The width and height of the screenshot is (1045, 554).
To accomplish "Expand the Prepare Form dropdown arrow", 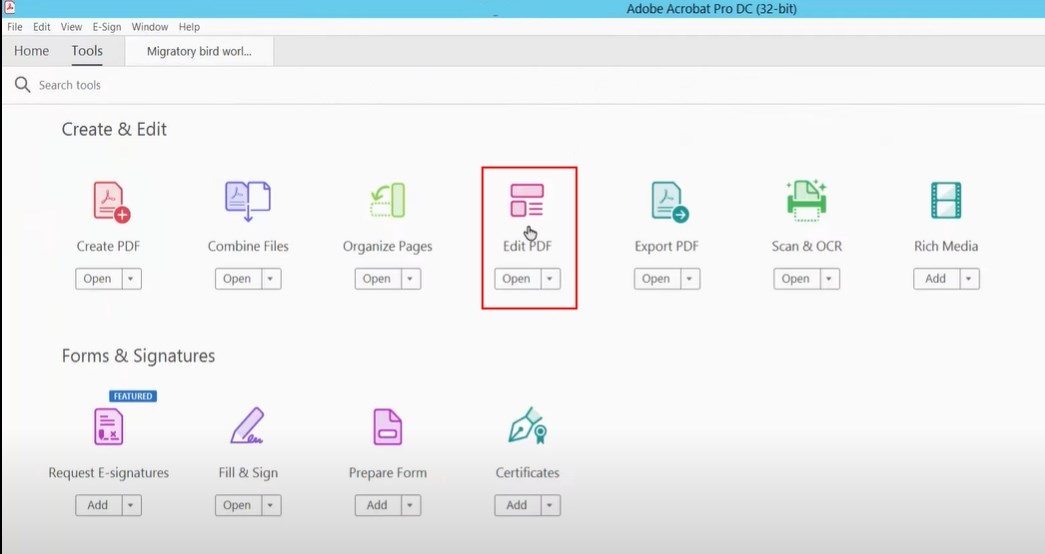I will tap(411, 505).
